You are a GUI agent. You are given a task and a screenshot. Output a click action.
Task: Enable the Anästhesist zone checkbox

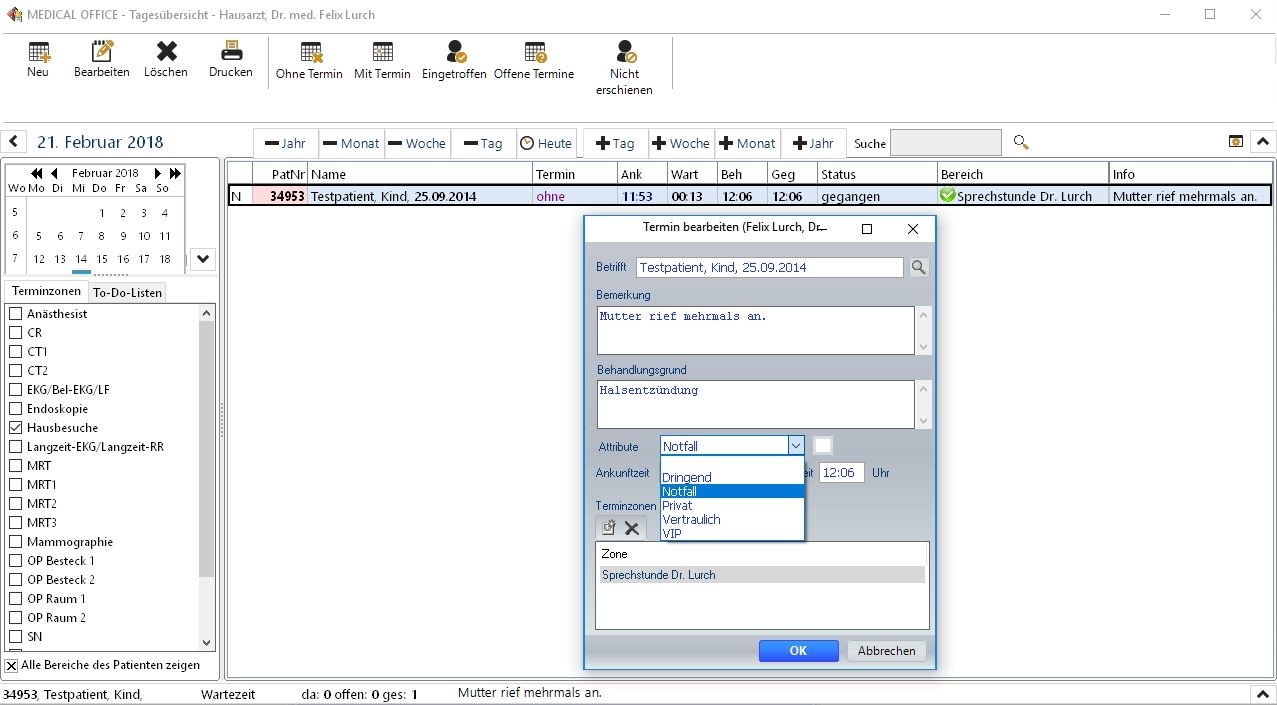pyautogui.click(x=15, y=313)
